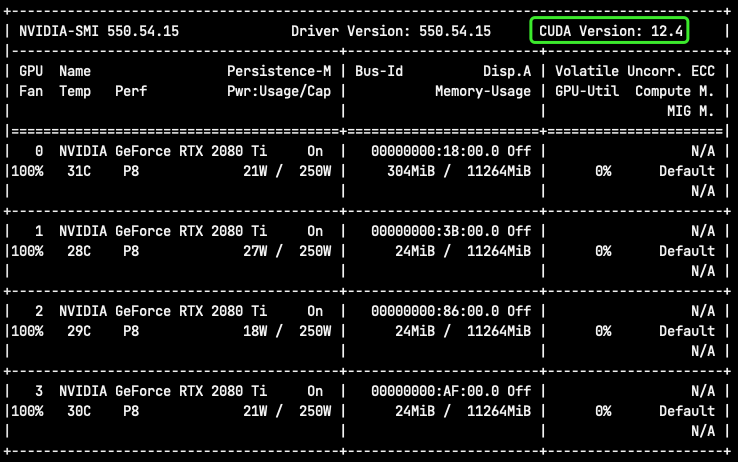Click the "Name" column header
Viewport: 738px width, 462px height.
(x=75, y=71)
